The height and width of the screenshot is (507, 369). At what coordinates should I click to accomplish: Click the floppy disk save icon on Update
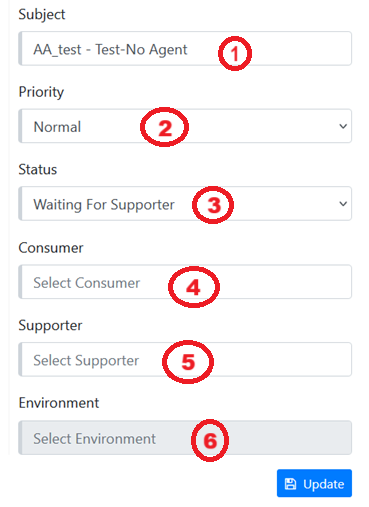(290, 484)
